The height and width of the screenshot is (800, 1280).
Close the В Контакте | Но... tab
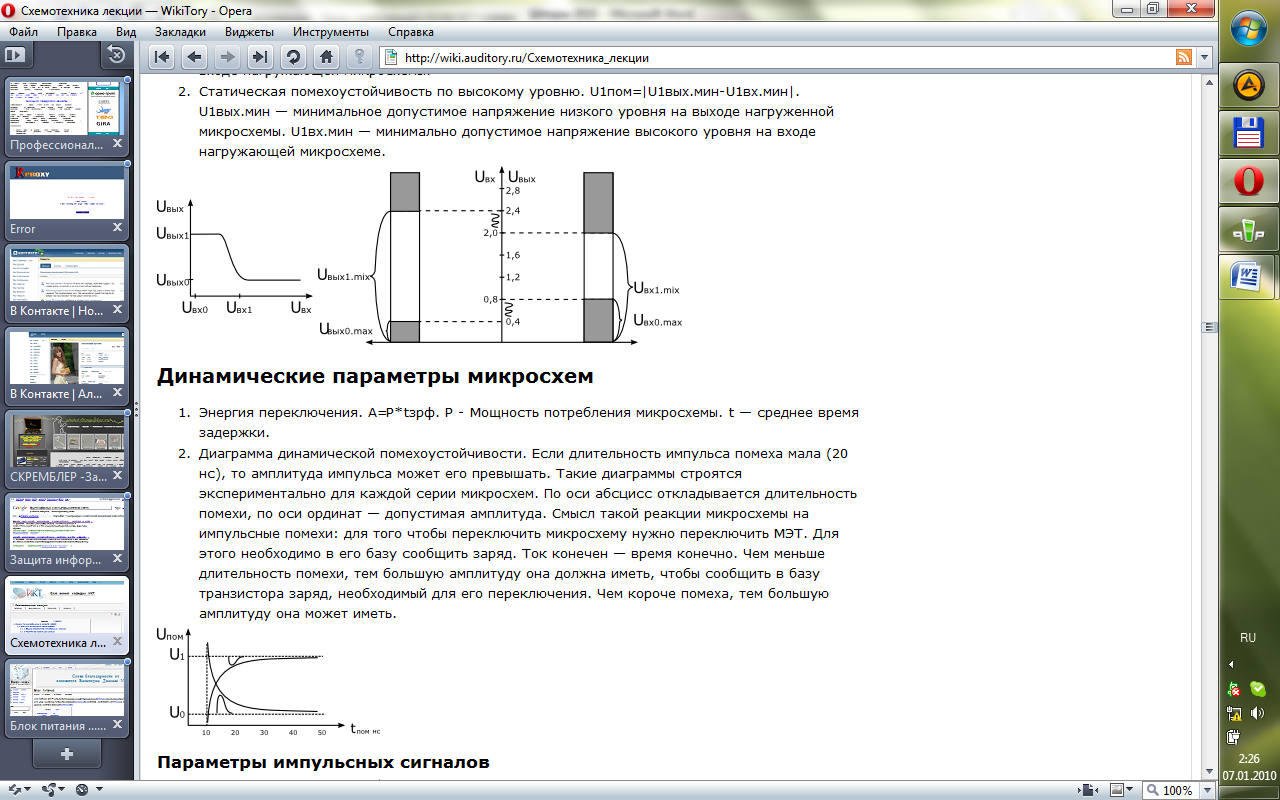(x=117, y=311)
